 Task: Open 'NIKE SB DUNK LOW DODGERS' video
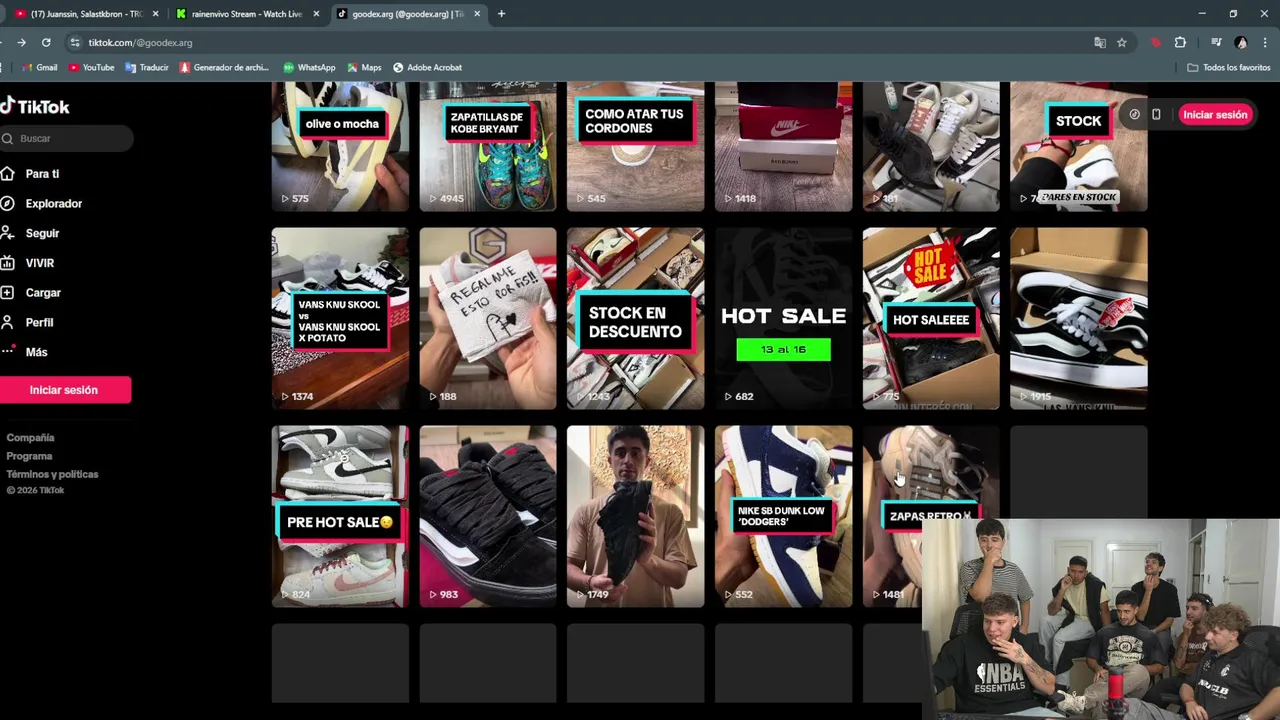pos(784,516)
